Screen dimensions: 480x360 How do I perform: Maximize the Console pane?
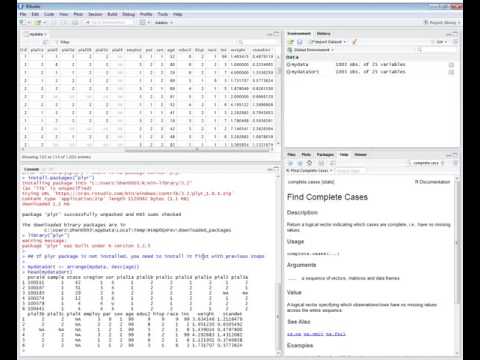276,170
